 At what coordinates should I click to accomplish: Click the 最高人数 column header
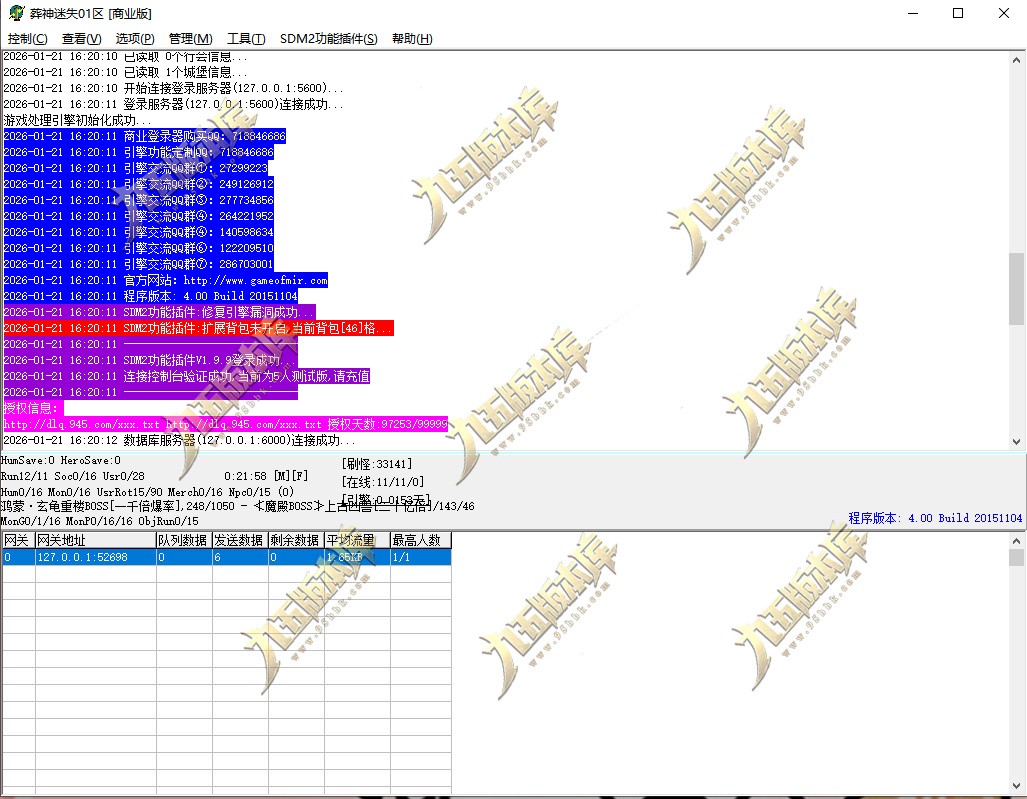420,540
